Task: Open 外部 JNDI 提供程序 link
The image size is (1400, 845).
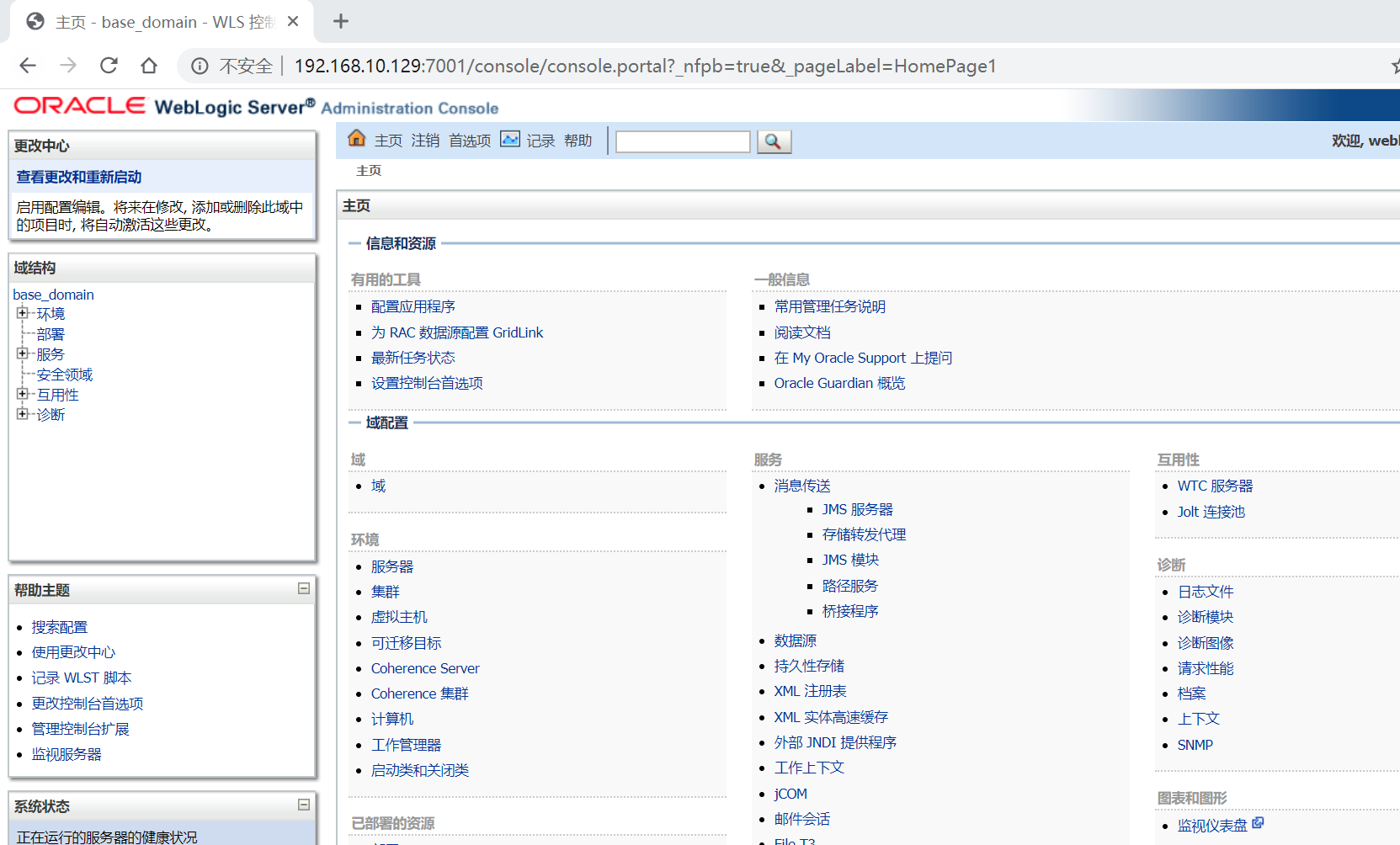Action: coord(836,742)
